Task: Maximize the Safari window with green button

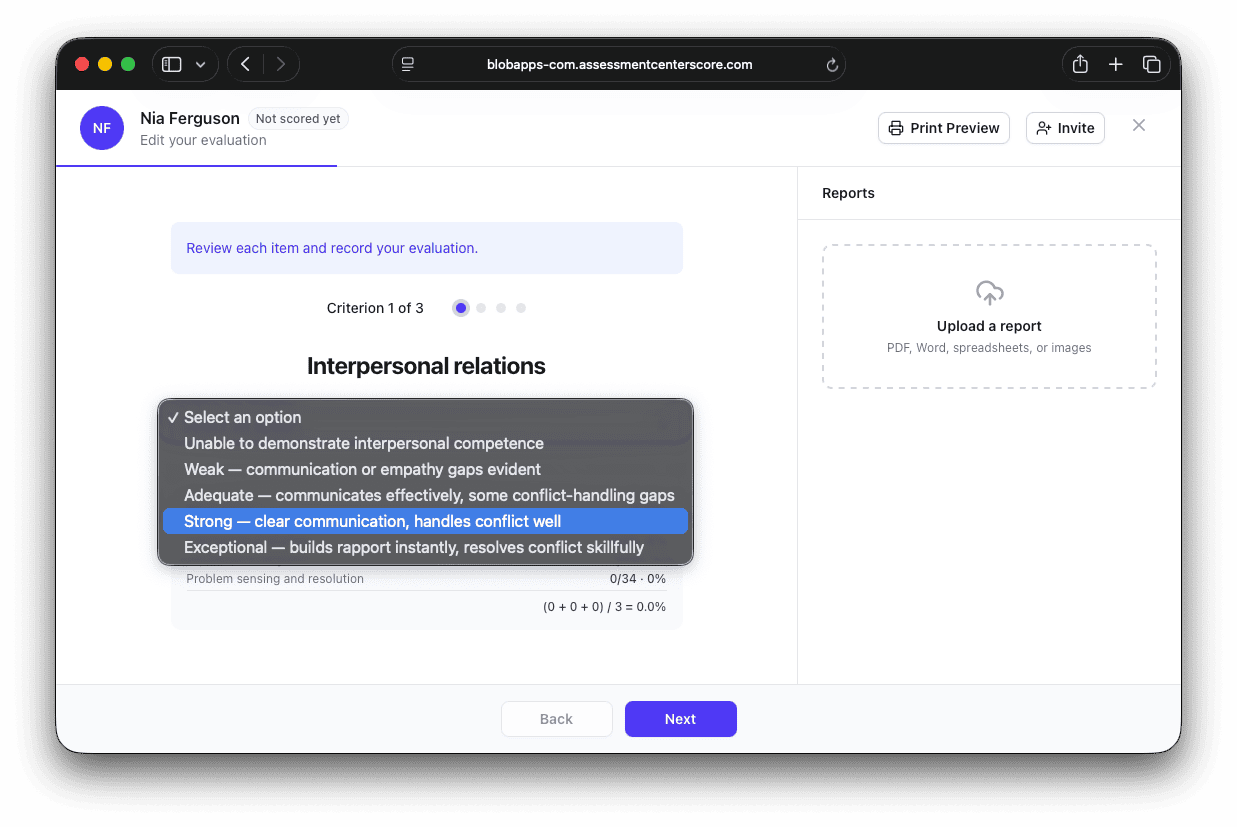Action: 128,64
